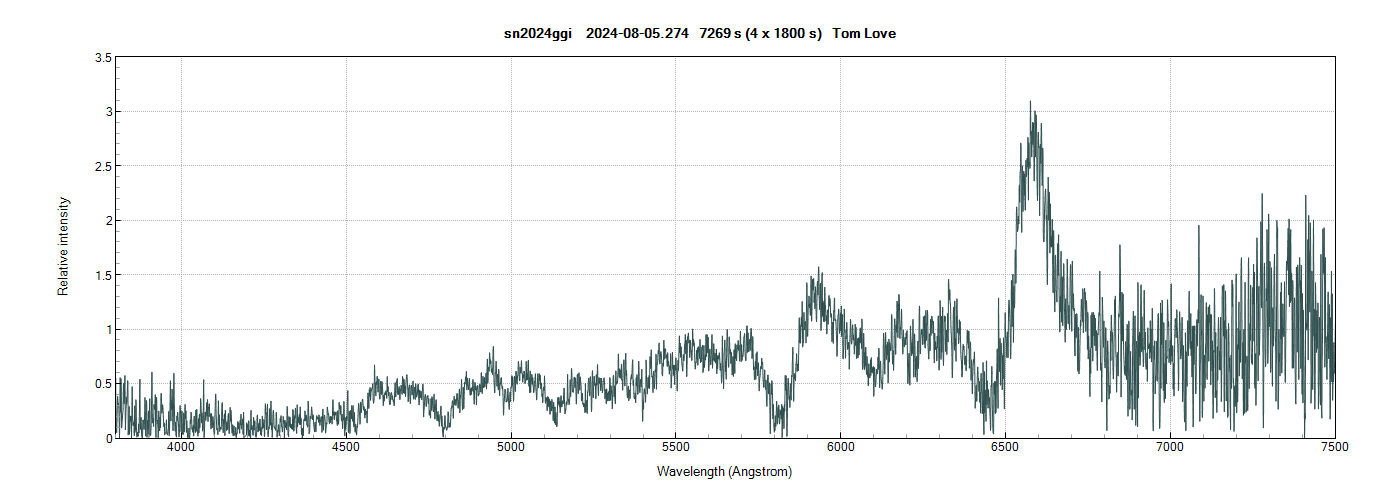Click the absorption dip near 5800 Angstrom
1400x500 pixels.
[x=780, y=425]
